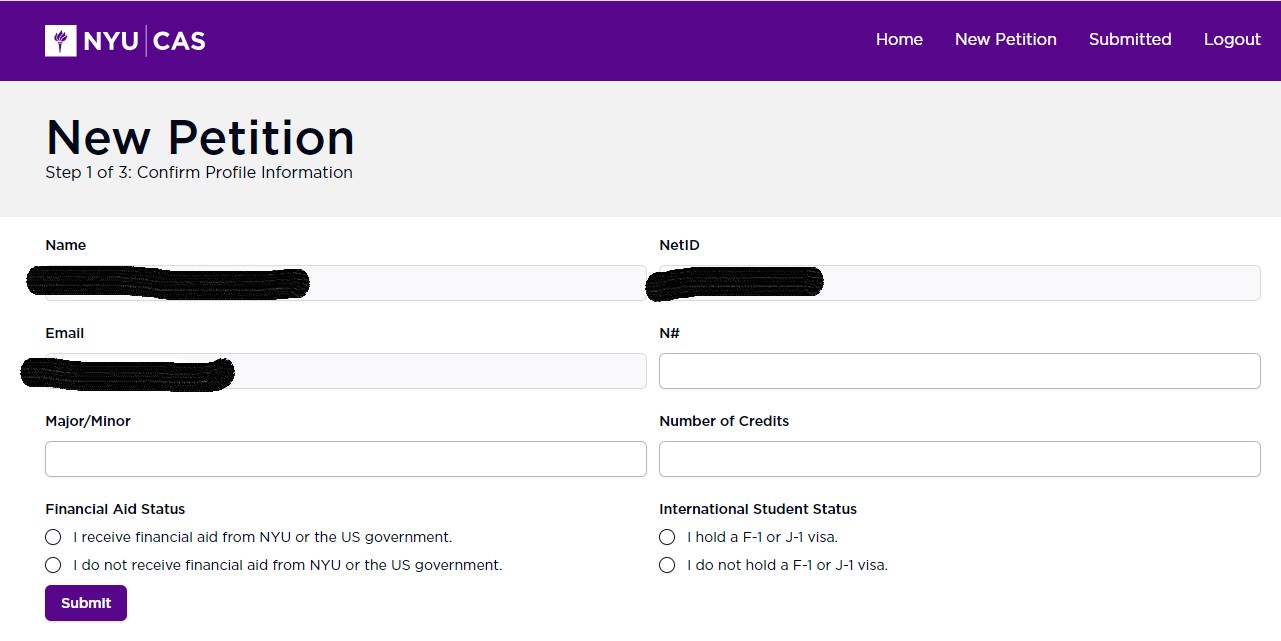The width and height of the screenshot is (1281, 641).
Task: Go to New Petition in the navbar
Action: pyautogui.click(x=1005, y=40)
